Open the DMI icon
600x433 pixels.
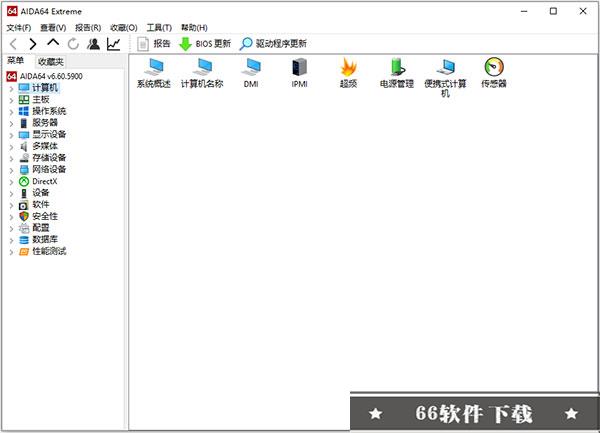coord(251,73)
